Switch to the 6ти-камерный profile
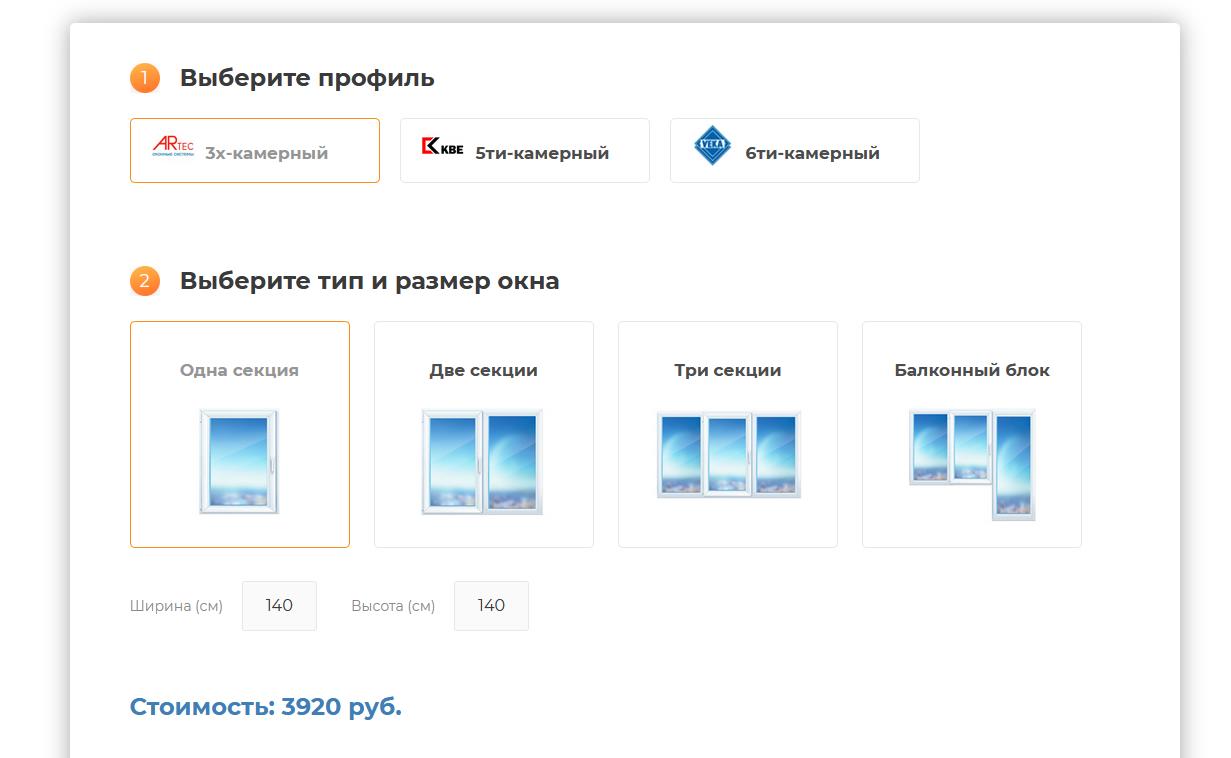Screen dimensions: 1231x758 [812, 153]
